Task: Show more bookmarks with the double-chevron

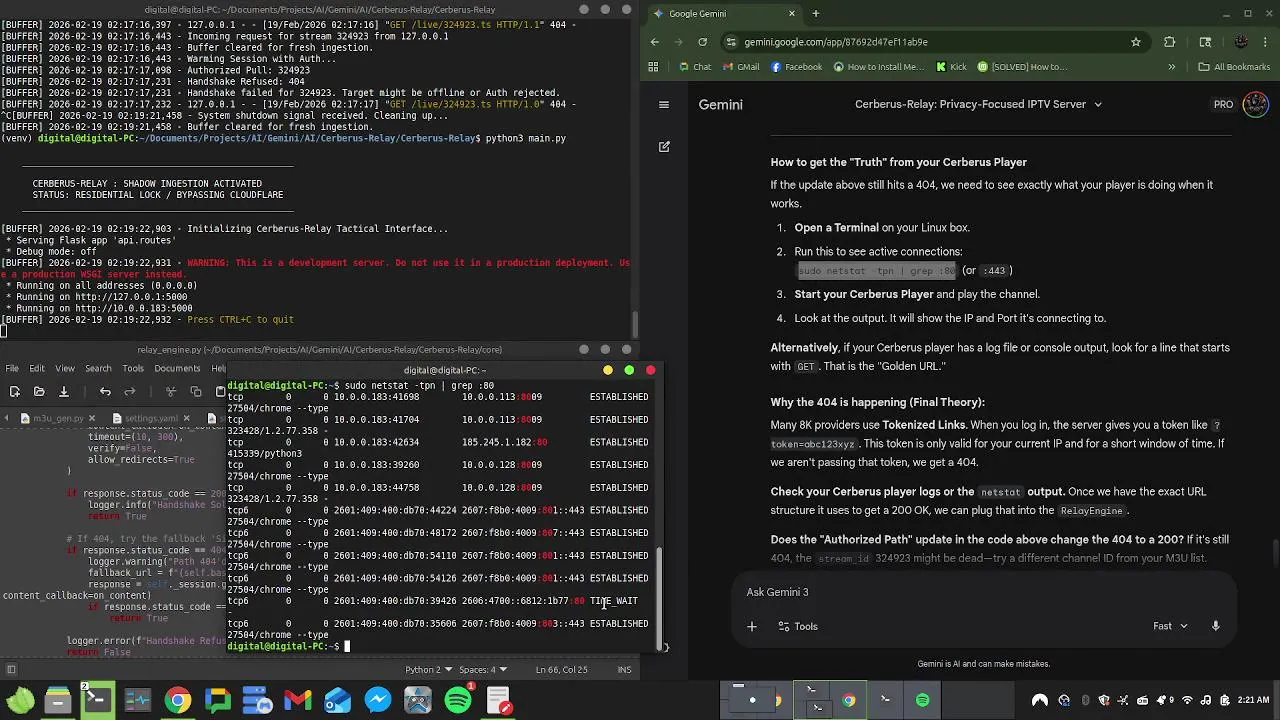Action: click(x=1171, y=67)
